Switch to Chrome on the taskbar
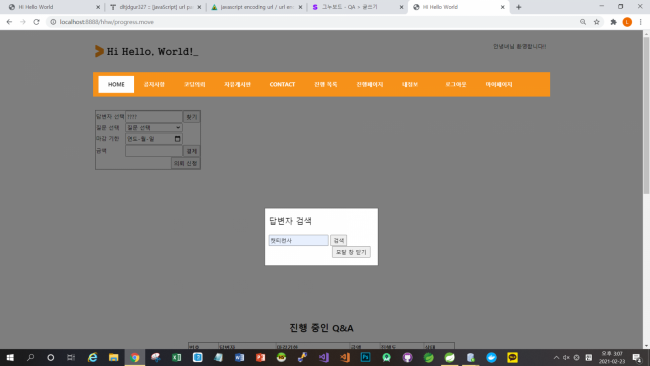The width and height of the screenshot is (650, 366). coord(135,357)
